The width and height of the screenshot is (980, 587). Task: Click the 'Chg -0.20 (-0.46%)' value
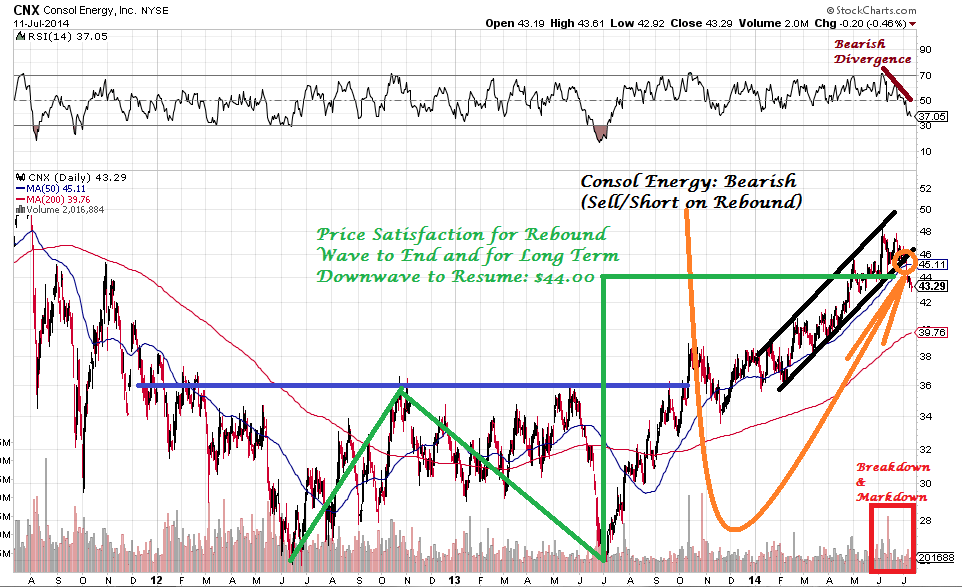tap(860, 23)
